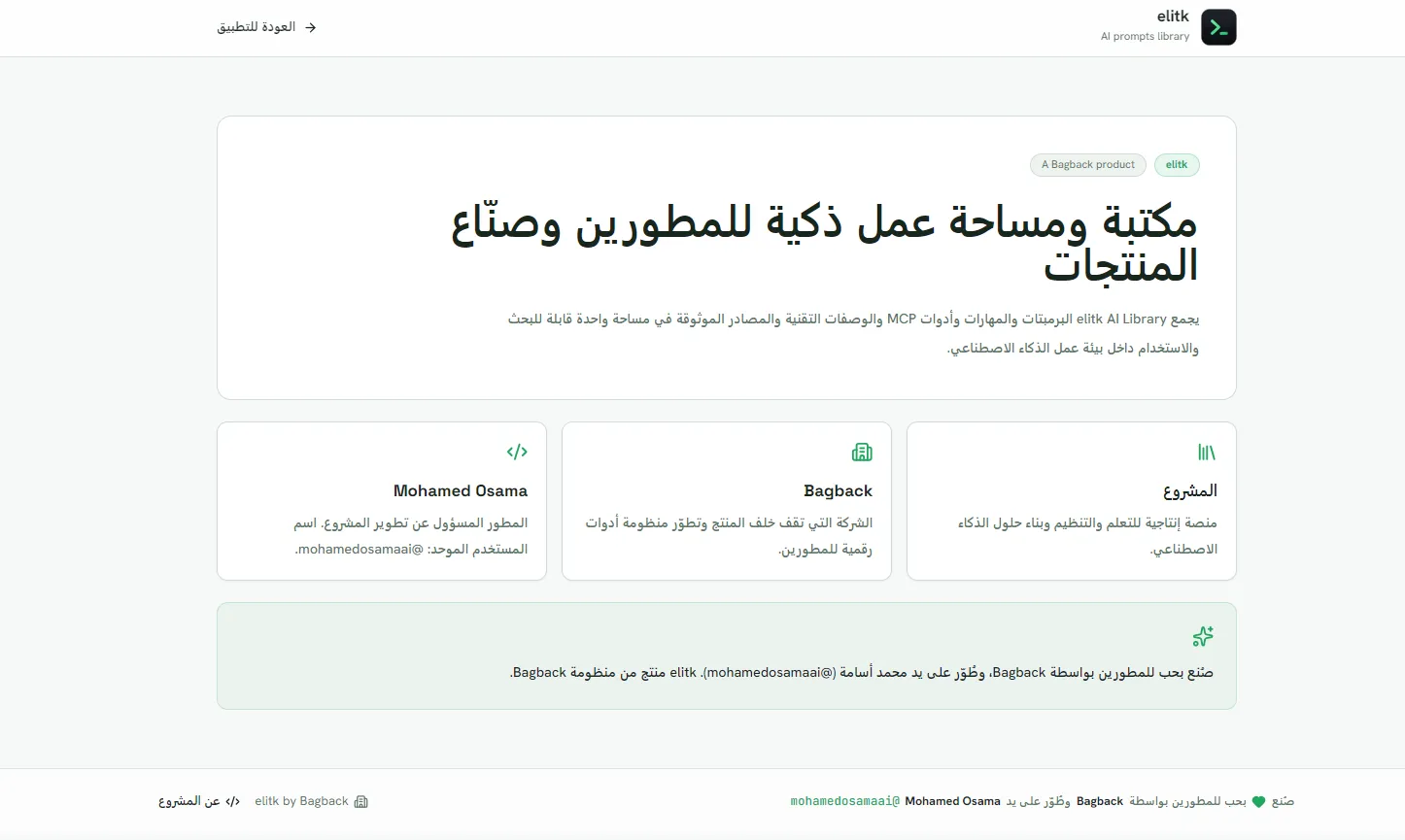Click the Mohamed Osama card title
This screenshot has width=1405, height=840.
tap(461, 491)
